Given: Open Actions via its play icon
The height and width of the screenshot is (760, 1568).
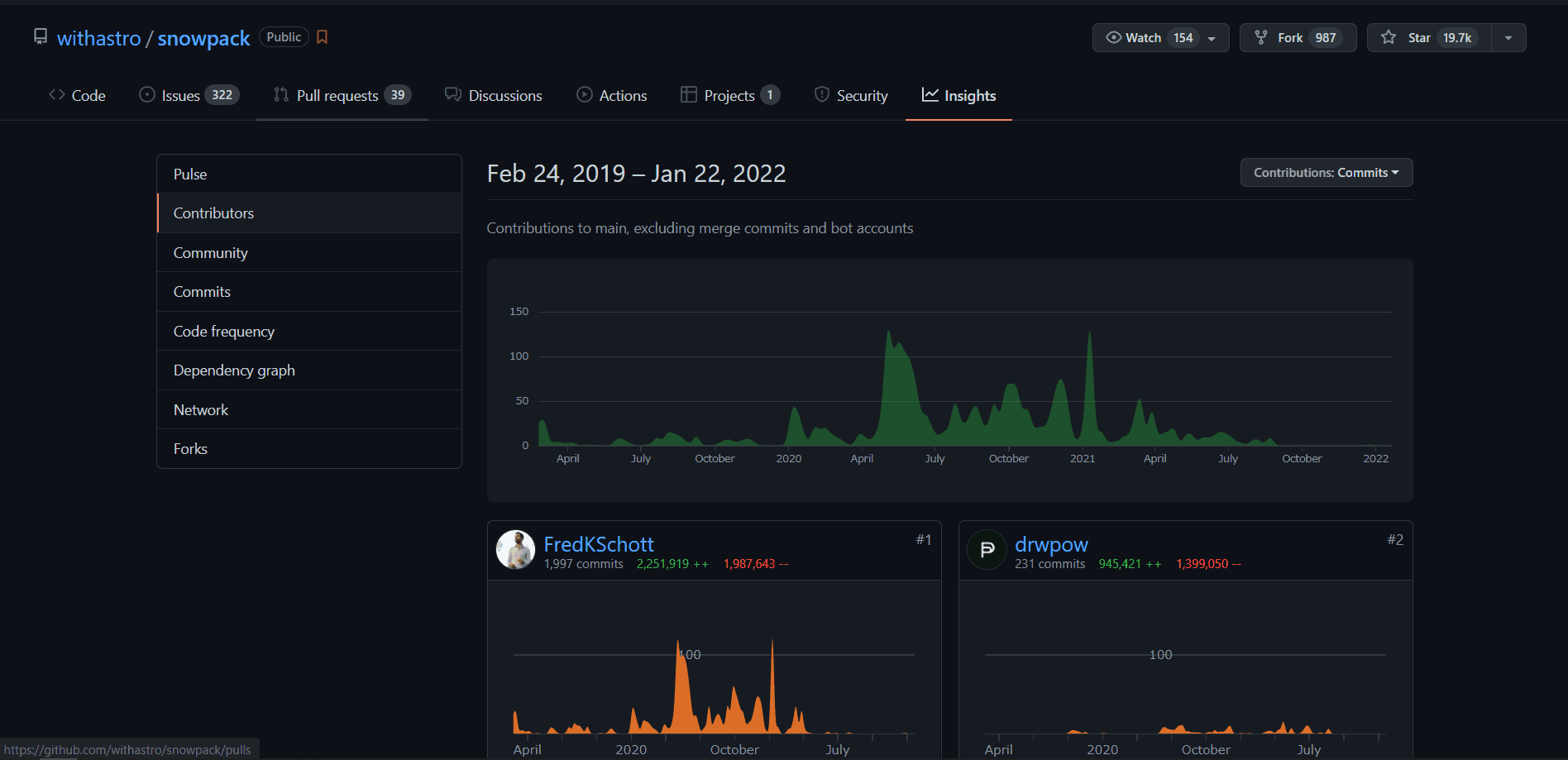Looking at the screenshot, I should pos(585,95).
